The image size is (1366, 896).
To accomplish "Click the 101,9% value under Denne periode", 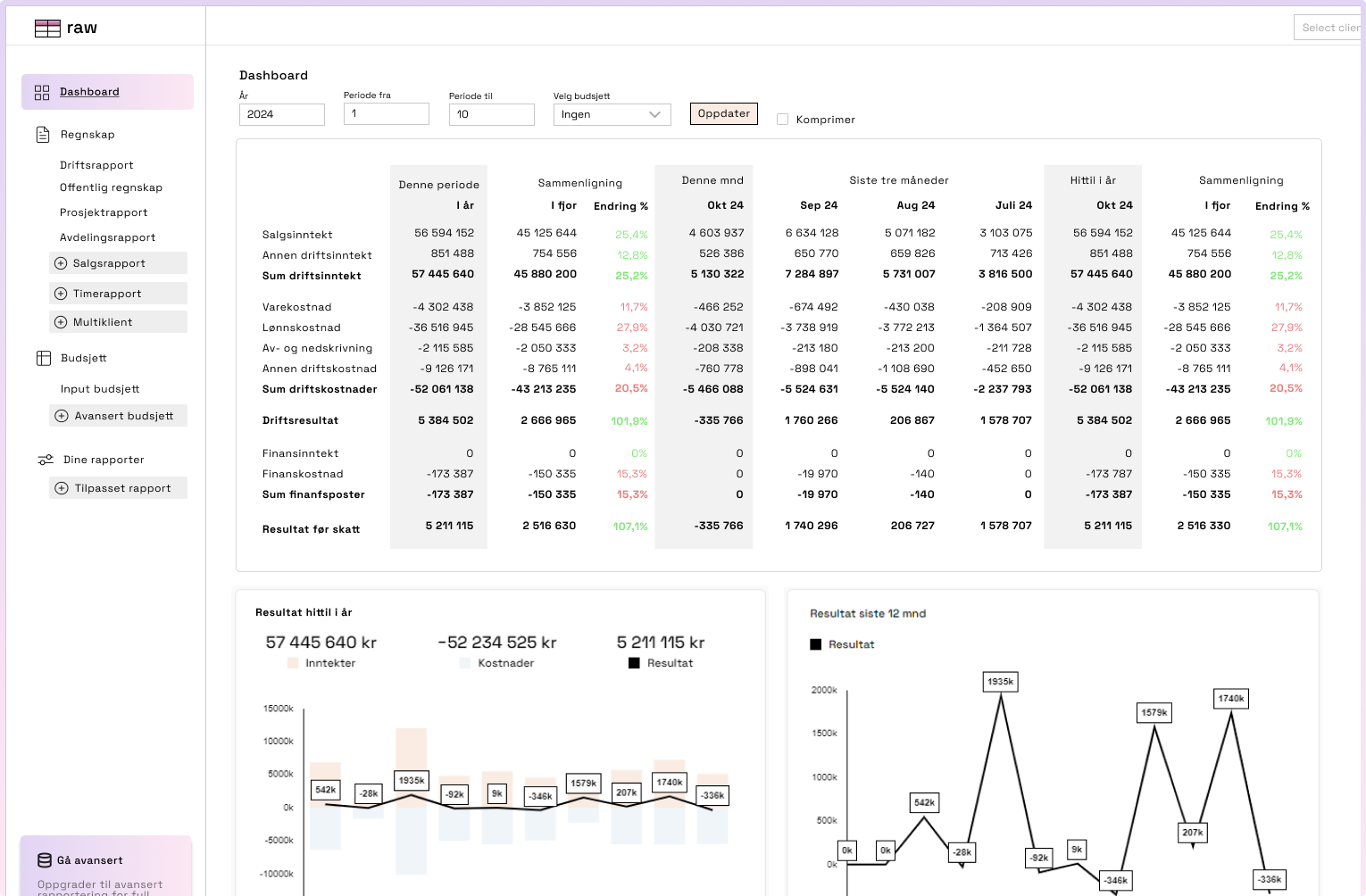I will [629, 421].
